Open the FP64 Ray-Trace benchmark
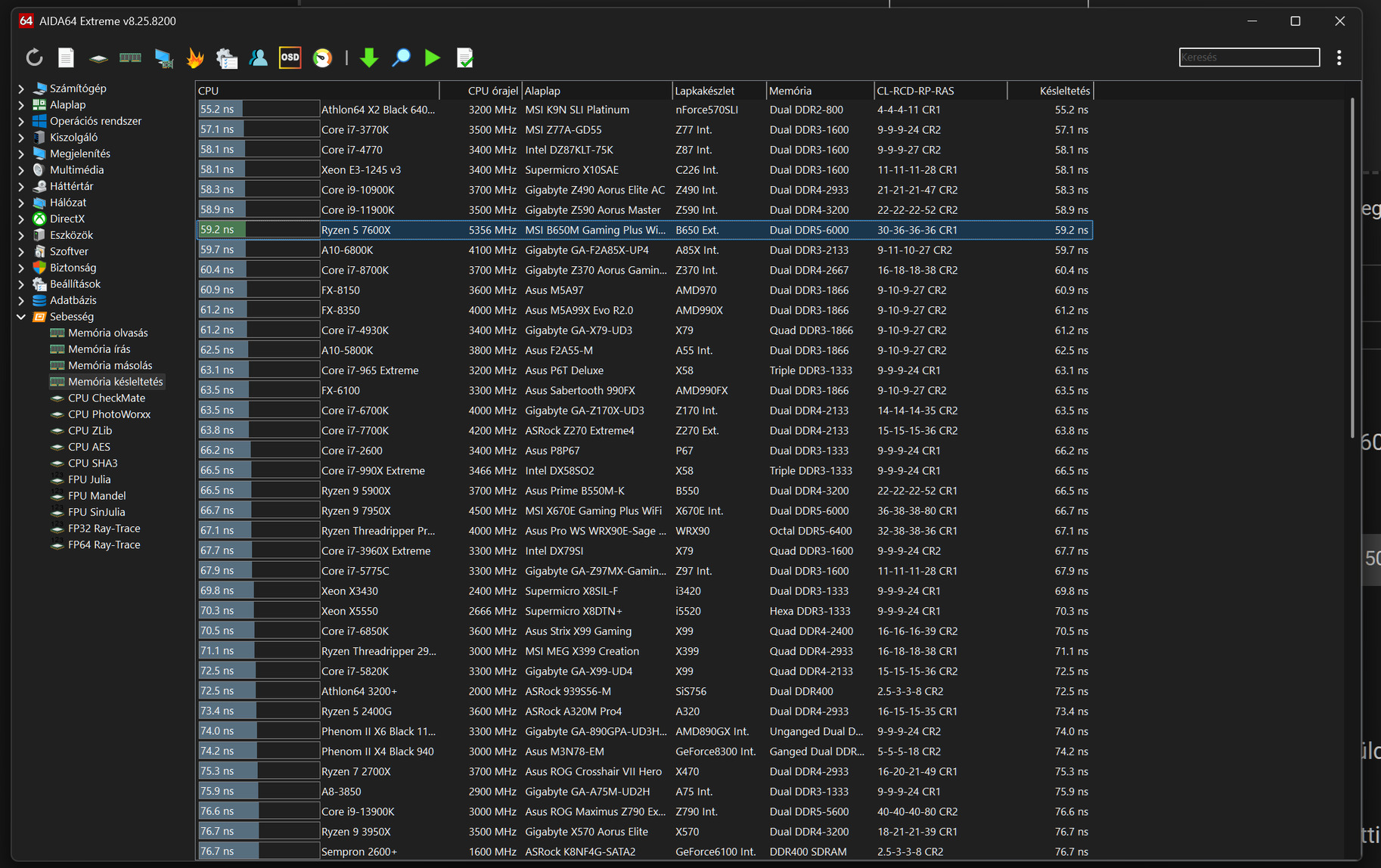1381x868 pixels. click(x=104, y=544)
